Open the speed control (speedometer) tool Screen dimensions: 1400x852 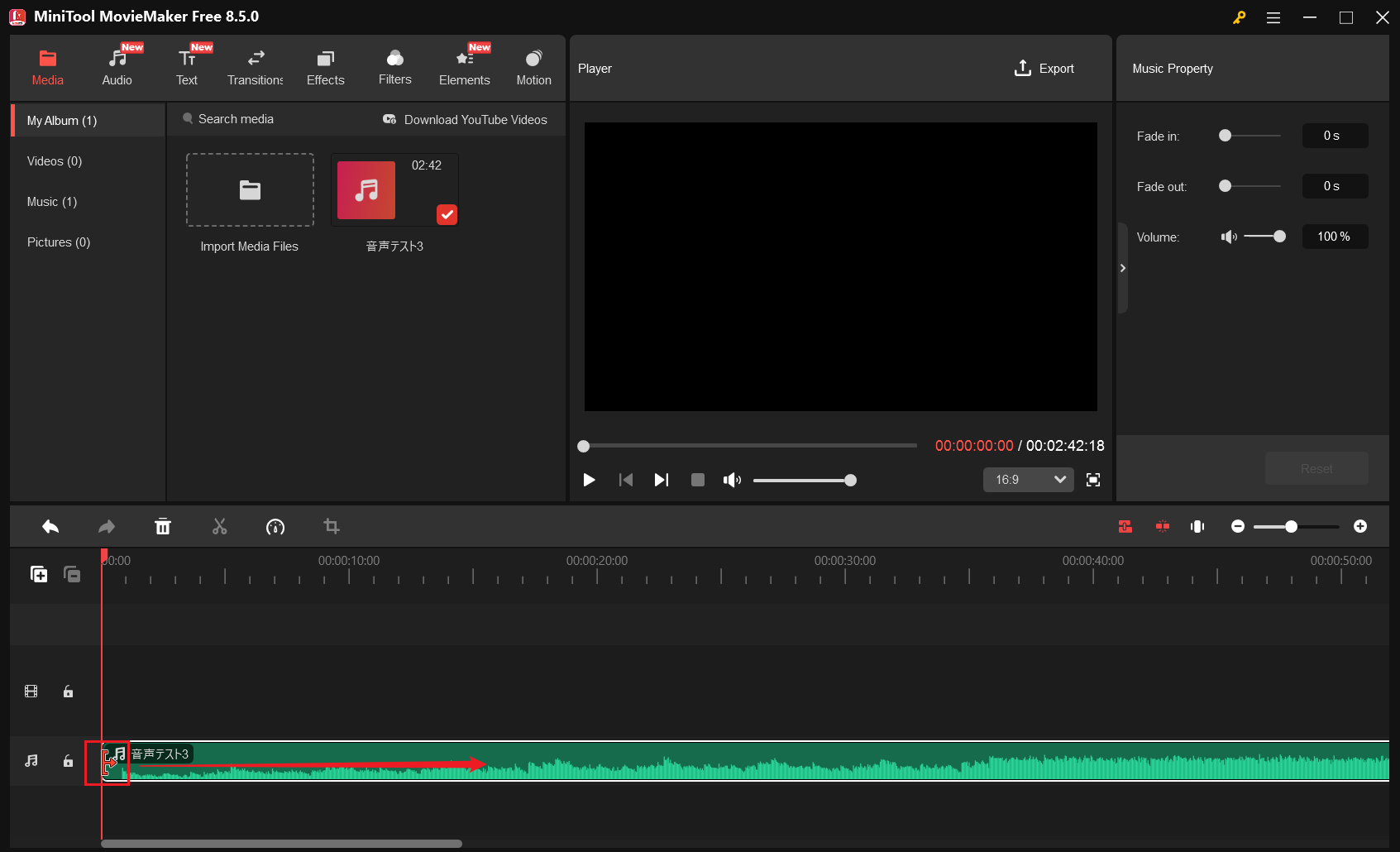(275, 526)
